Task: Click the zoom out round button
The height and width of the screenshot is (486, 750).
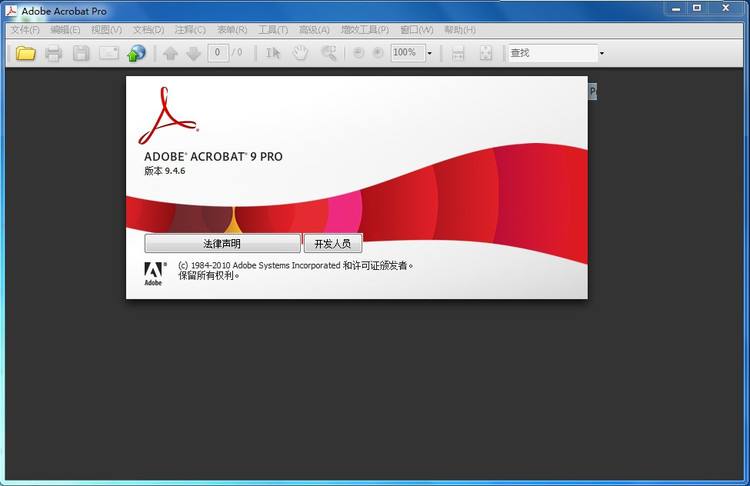Action: coord(358,53)
